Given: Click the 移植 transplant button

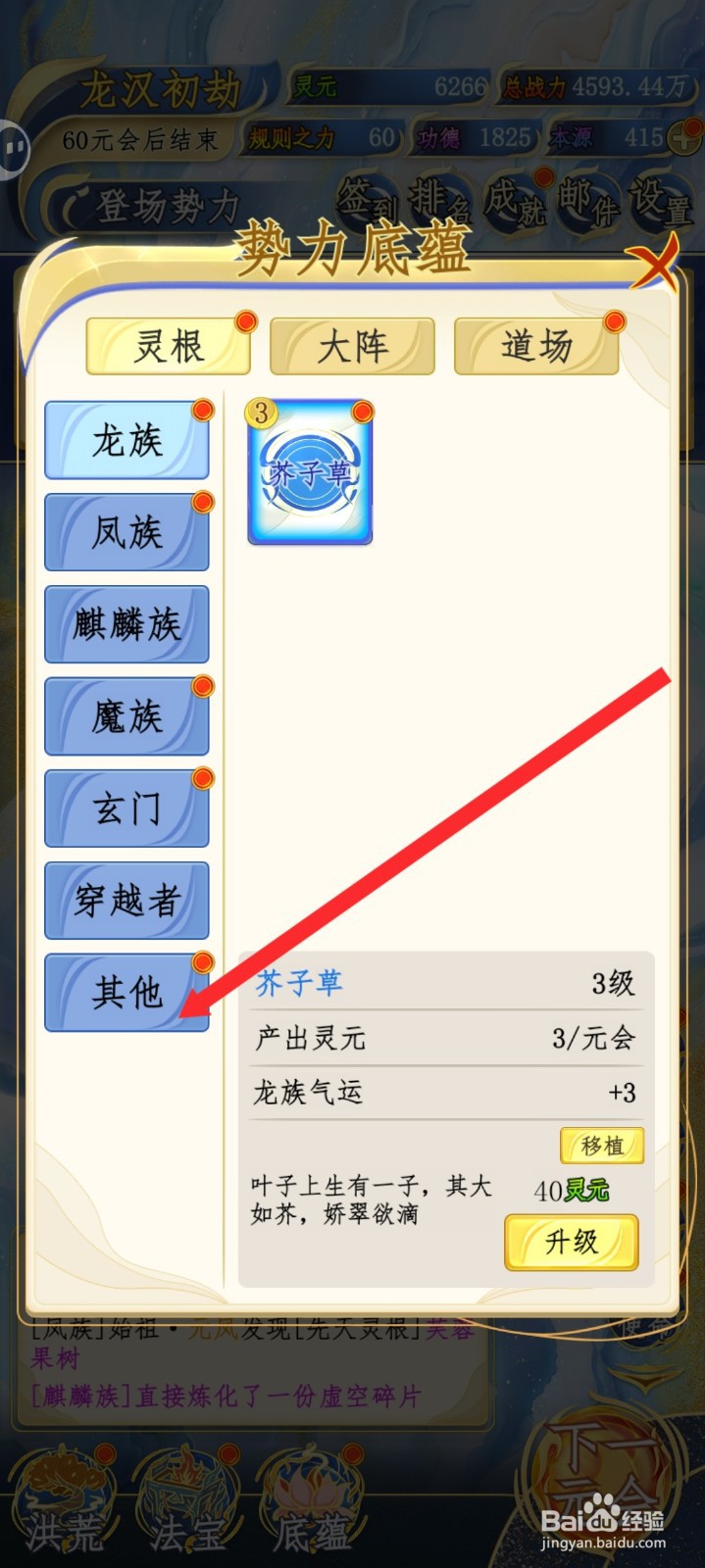Looking at the screenshot, I should [x=602, y=1146].
